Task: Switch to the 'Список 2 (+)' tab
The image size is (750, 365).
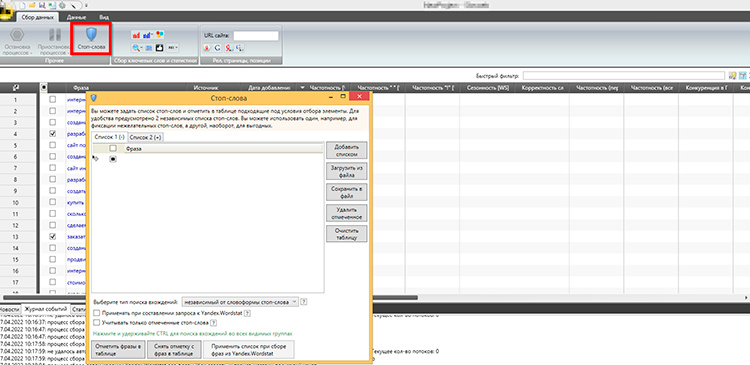Action: tap(145, 137)
